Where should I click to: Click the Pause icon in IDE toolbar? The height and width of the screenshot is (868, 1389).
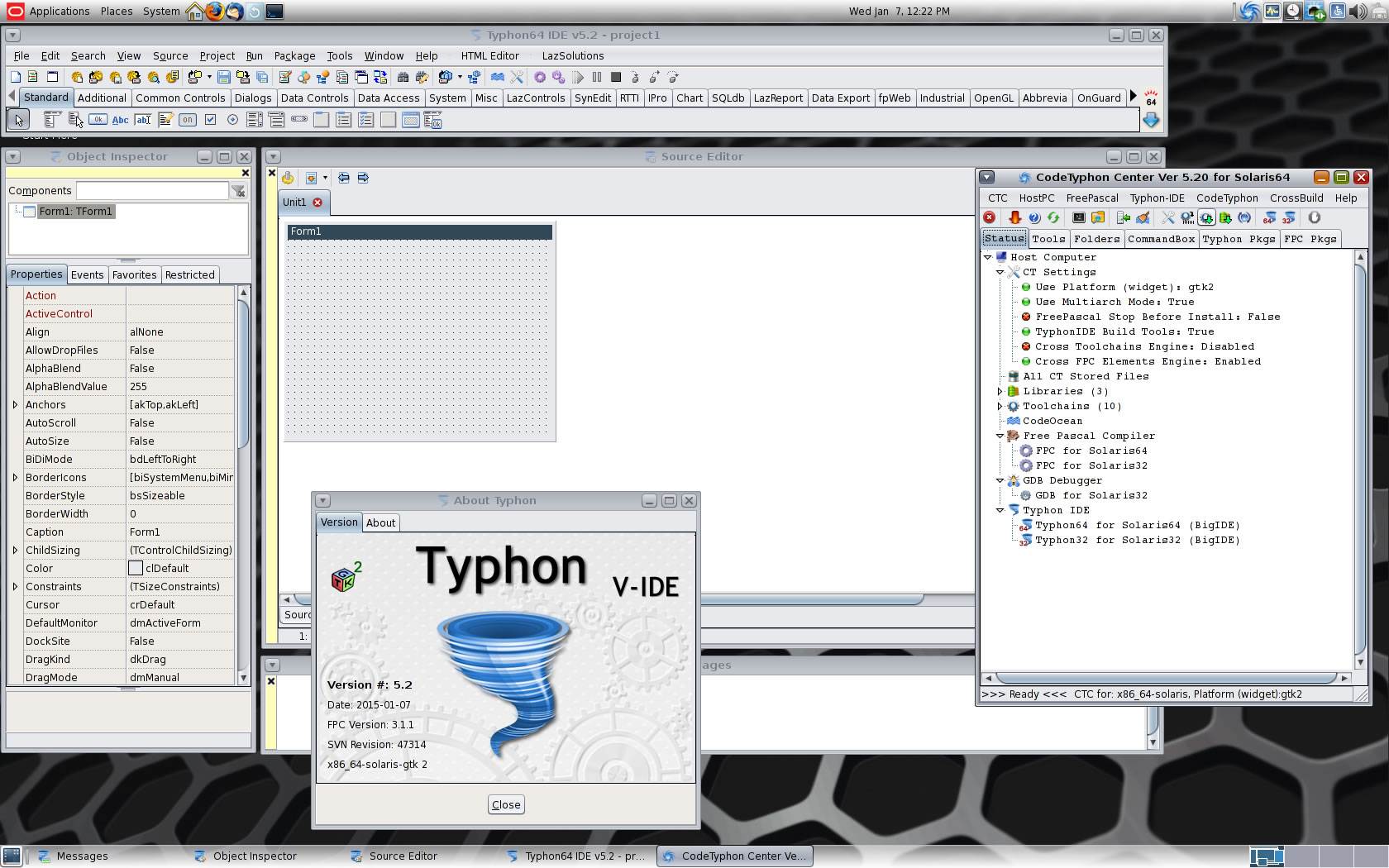[x=597, y=77]
